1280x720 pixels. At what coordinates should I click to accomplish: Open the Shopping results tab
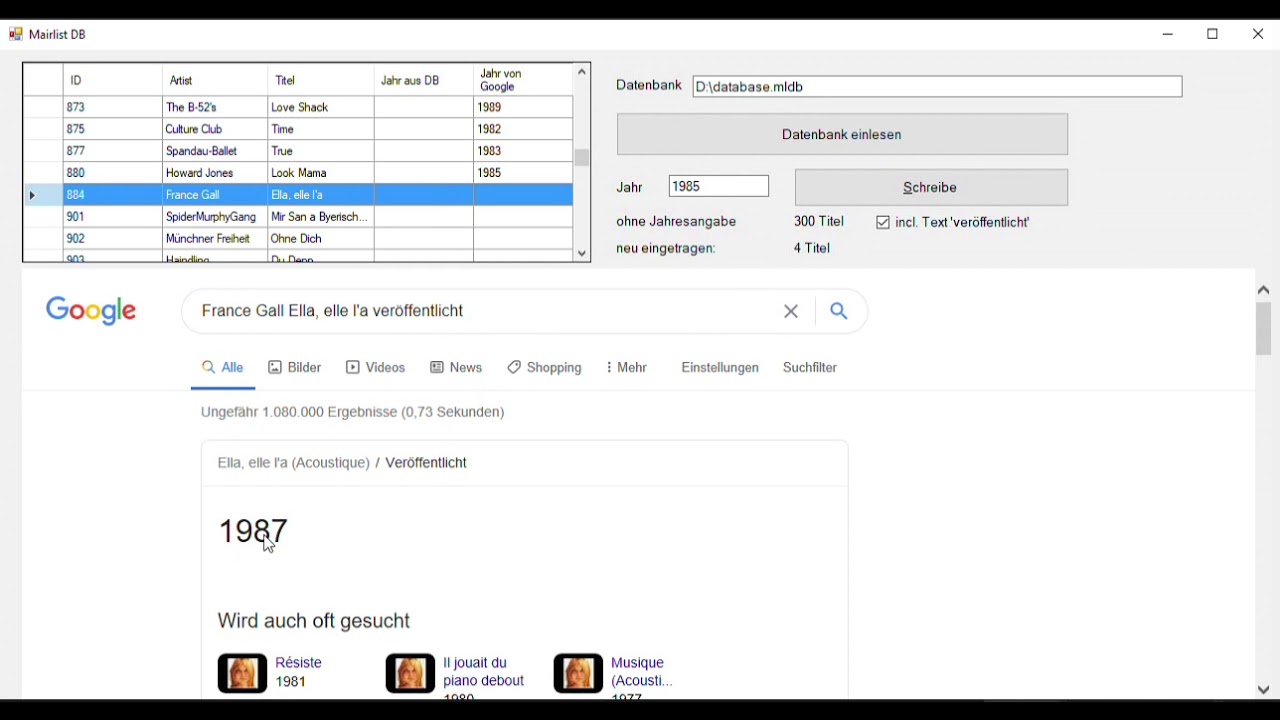tap(545, 368)
